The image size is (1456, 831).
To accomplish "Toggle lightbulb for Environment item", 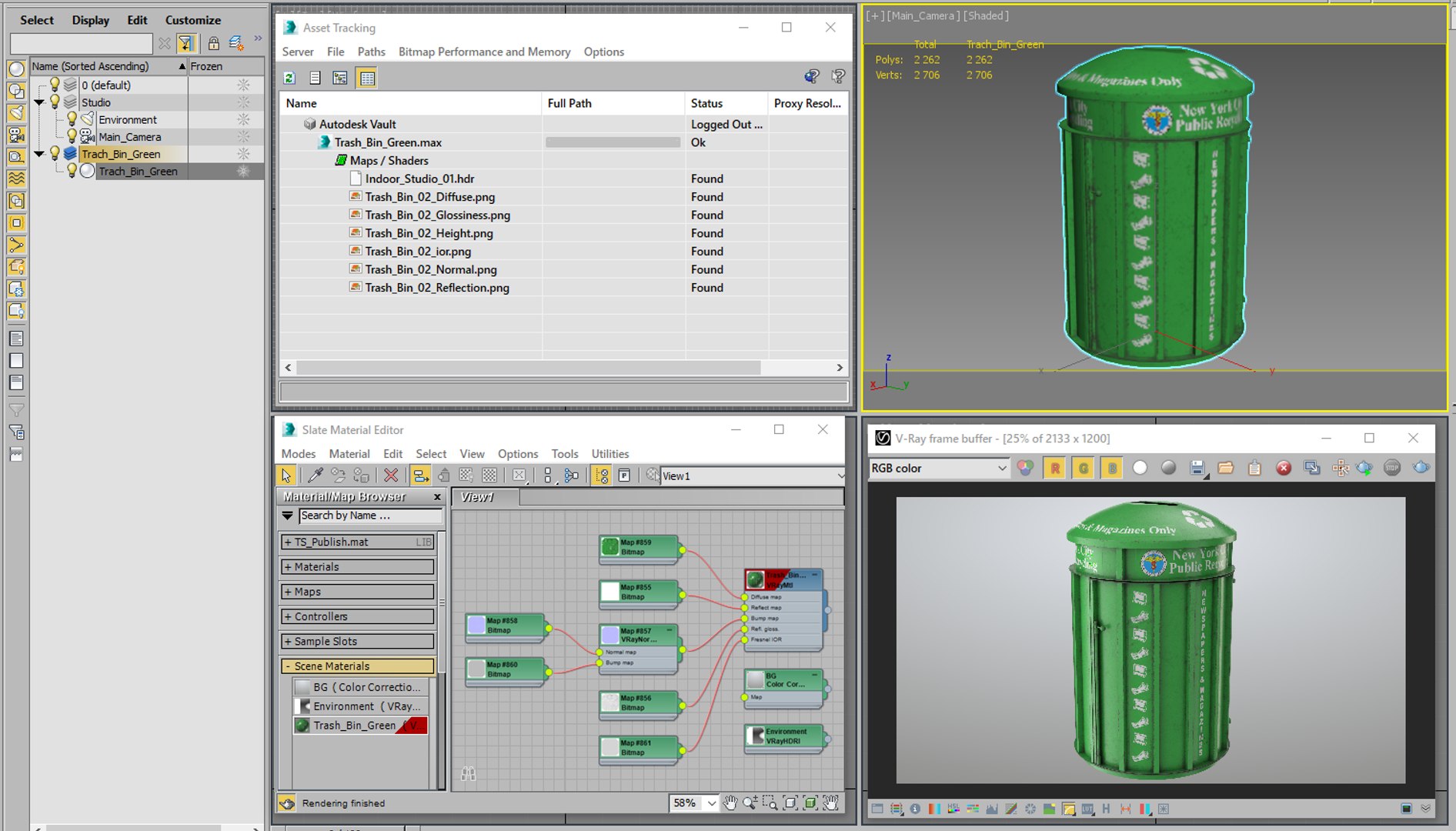I will pos(72,119).
